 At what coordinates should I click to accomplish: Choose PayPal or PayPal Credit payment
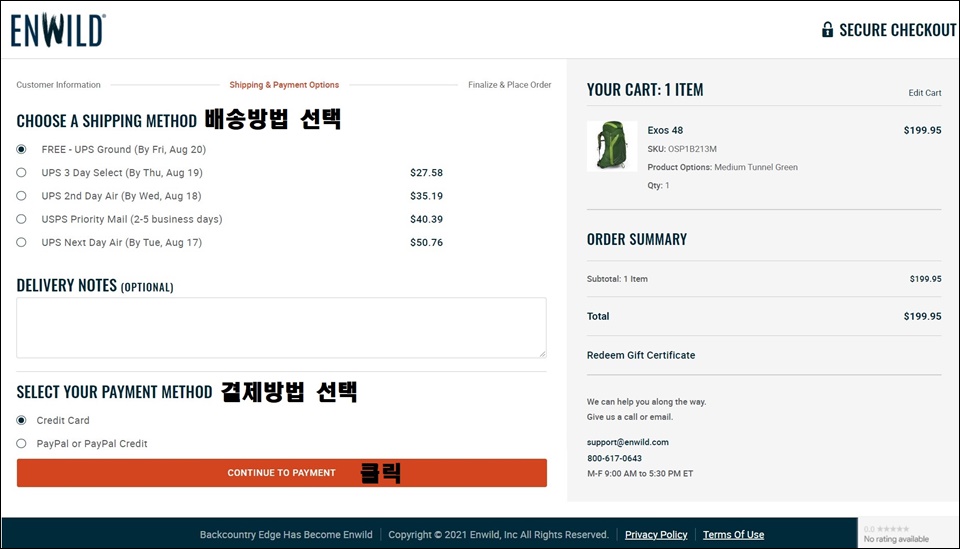[x=21, y=444]
